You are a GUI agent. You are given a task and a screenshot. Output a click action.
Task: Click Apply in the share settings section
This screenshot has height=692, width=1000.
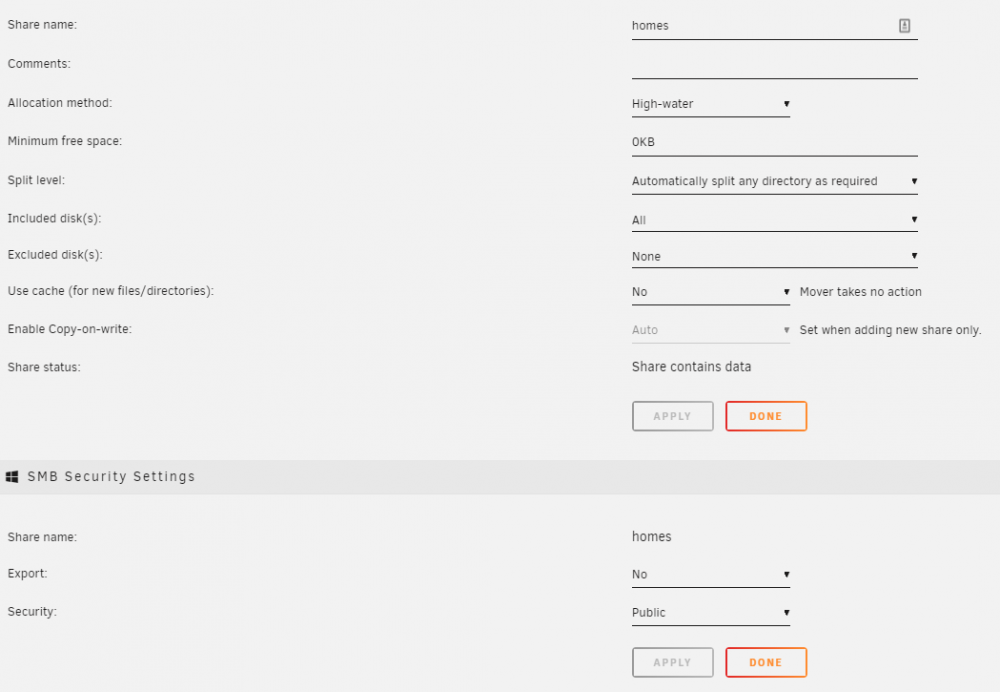673,416
